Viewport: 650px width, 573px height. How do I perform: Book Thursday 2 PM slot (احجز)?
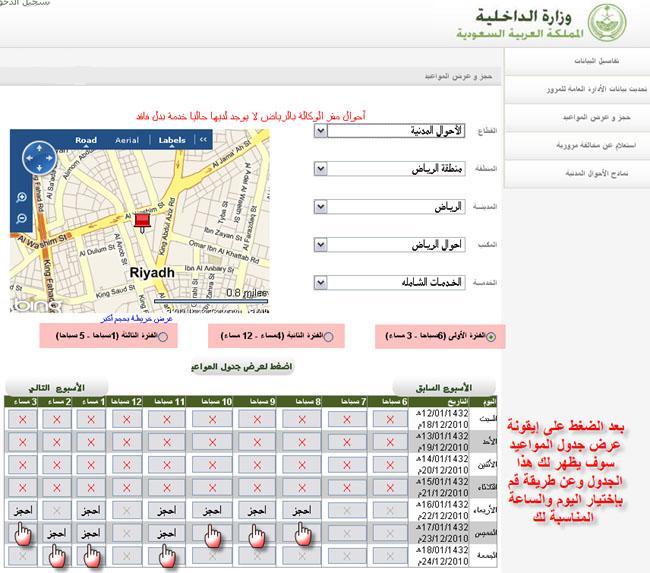56,534
